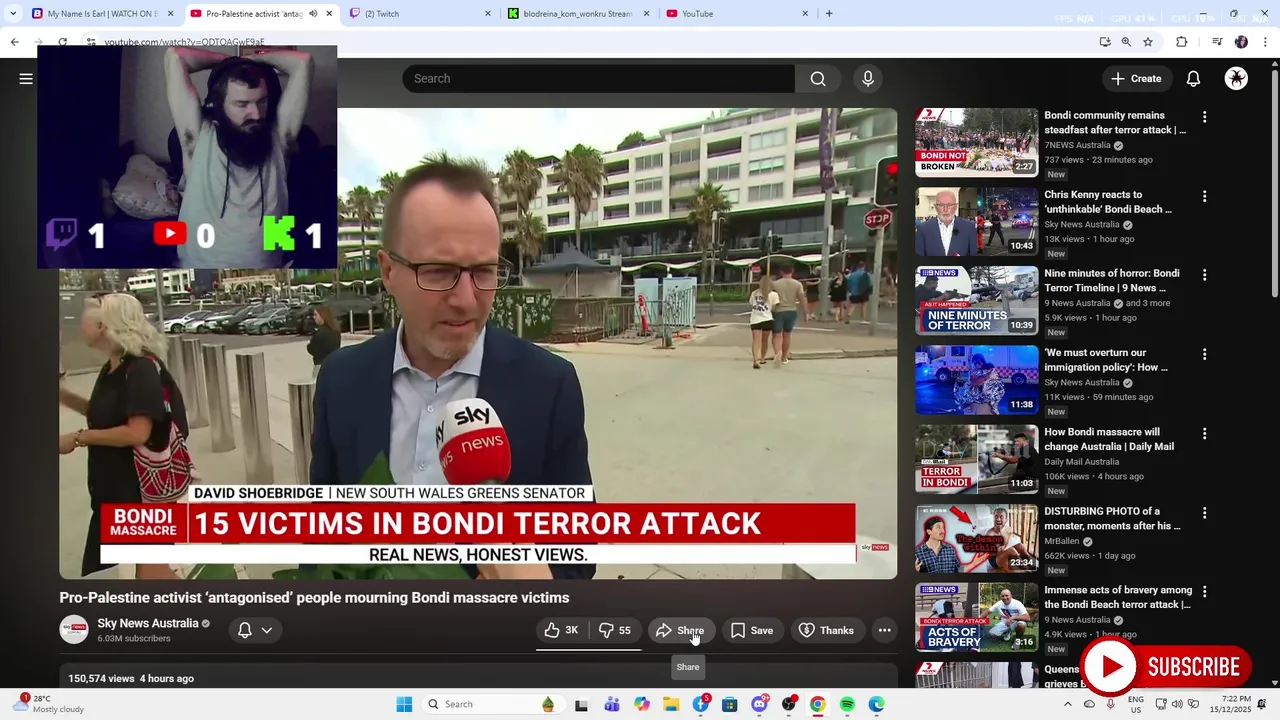Play 'Nine minutes of horror' thumbnail
Viewport: 1280px width, 720px height.
977,300
